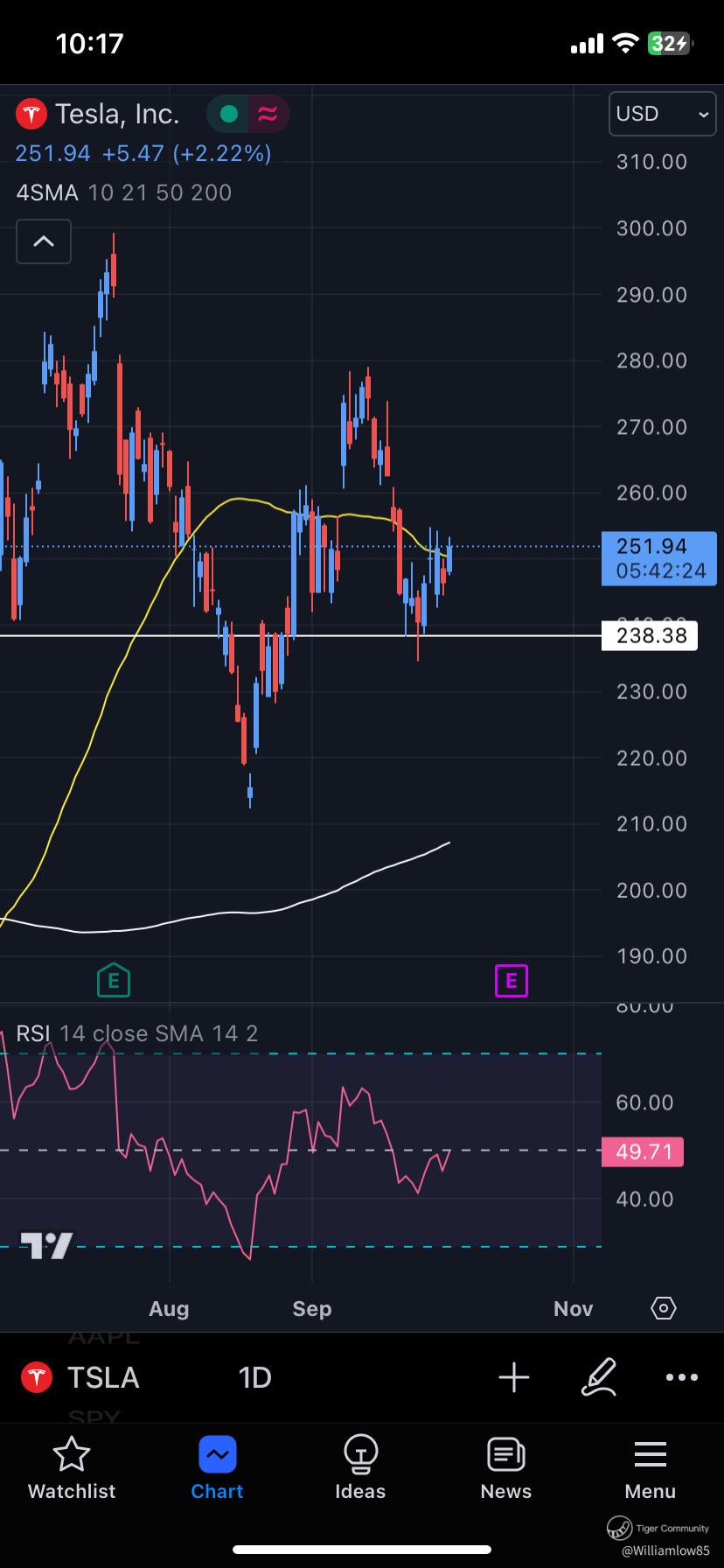Select the Chart tab
The width and height of the screenshot is (724, 1568).
[217, 1469]
